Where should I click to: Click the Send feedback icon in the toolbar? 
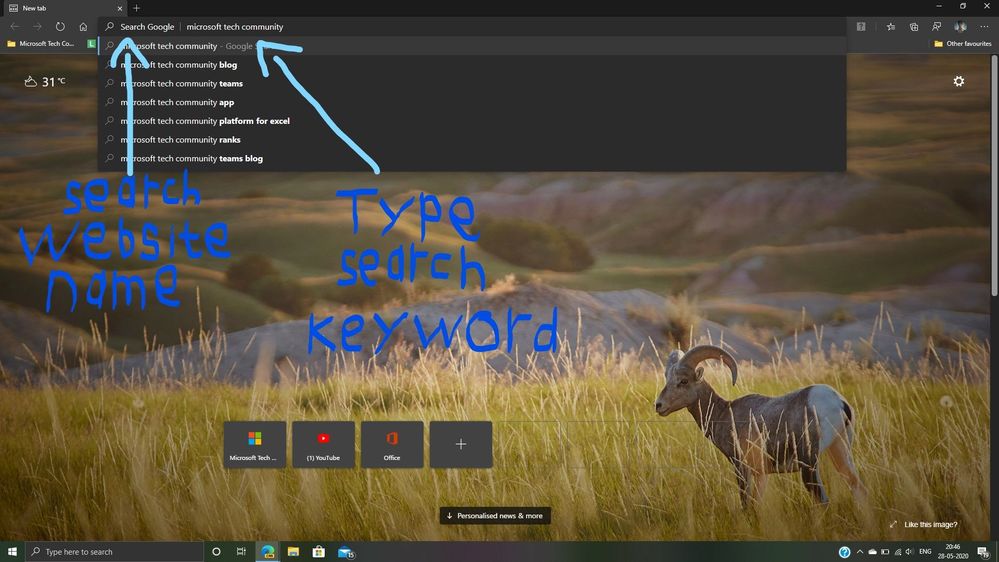click(937, 27)
